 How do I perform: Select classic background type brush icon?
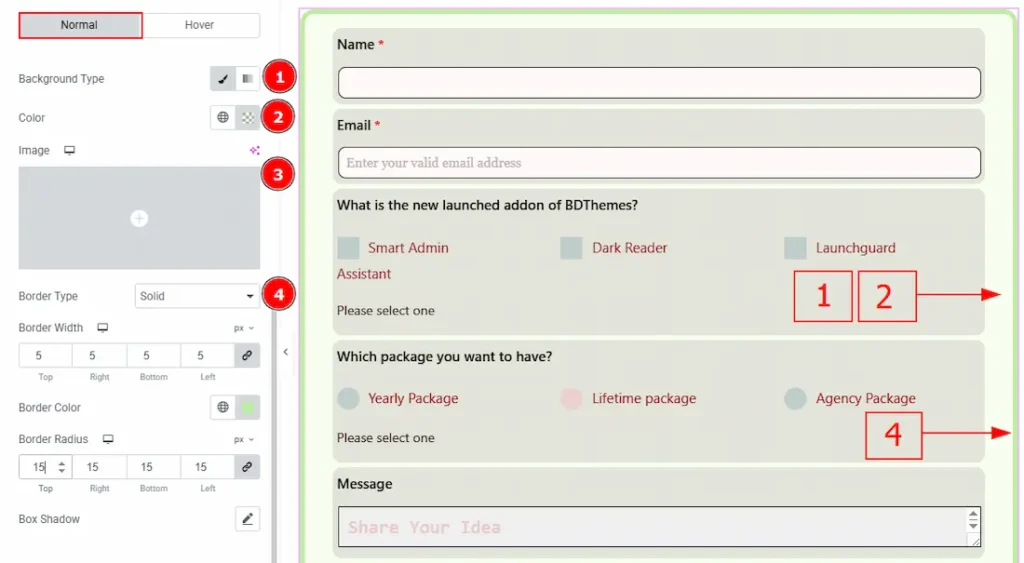pos(223,79)
